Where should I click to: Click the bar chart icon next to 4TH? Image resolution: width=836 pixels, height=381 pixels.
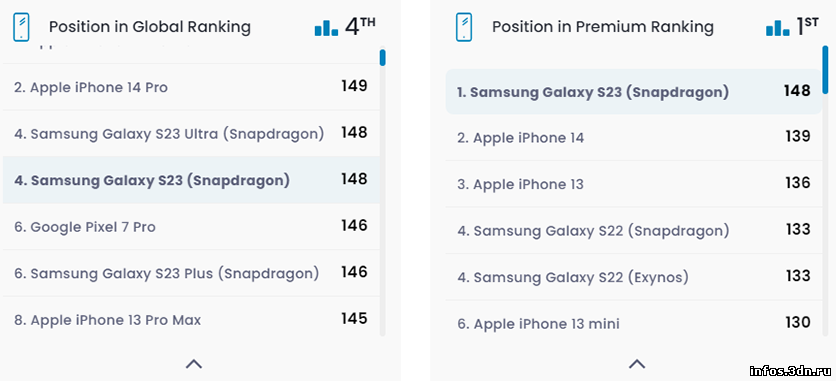tap(326, 28)
